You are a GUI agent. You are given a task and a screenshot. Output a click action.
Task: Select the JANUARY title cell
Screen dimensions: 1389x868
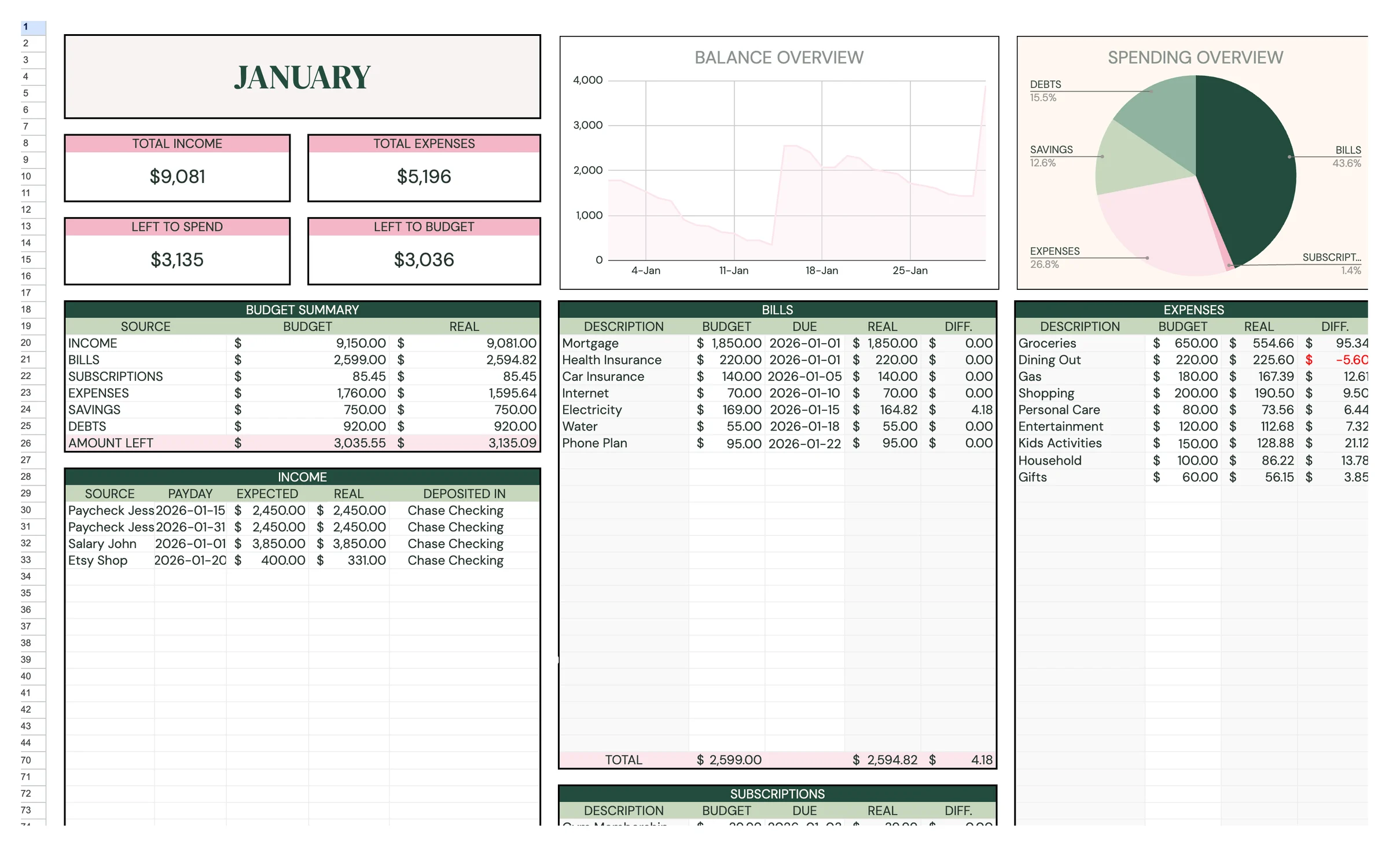302,77
